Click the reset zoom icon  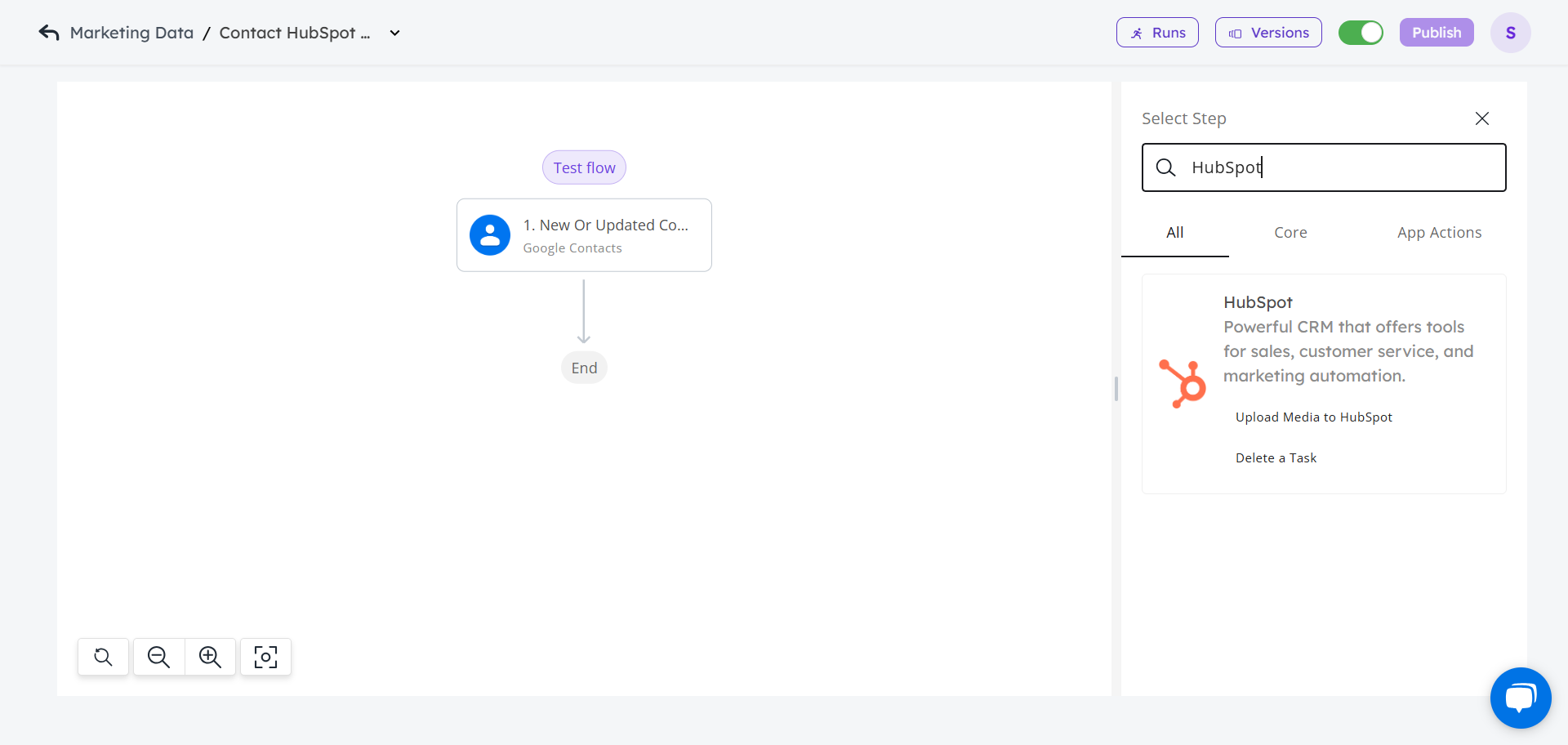click(x=103, y=657)
